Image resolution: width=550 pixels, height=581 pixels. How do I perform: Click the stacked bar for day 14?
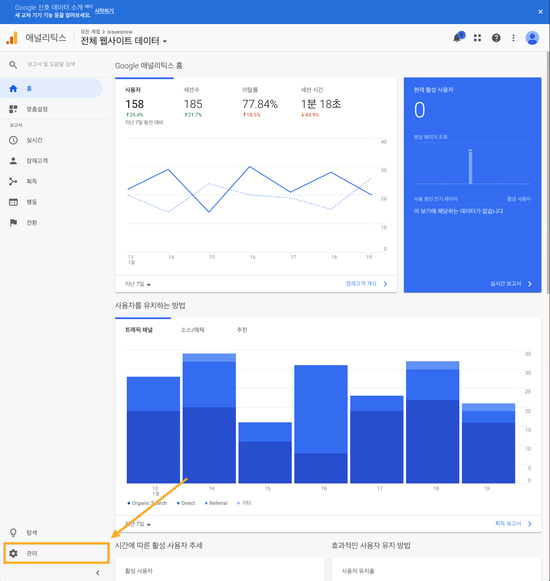209,418
